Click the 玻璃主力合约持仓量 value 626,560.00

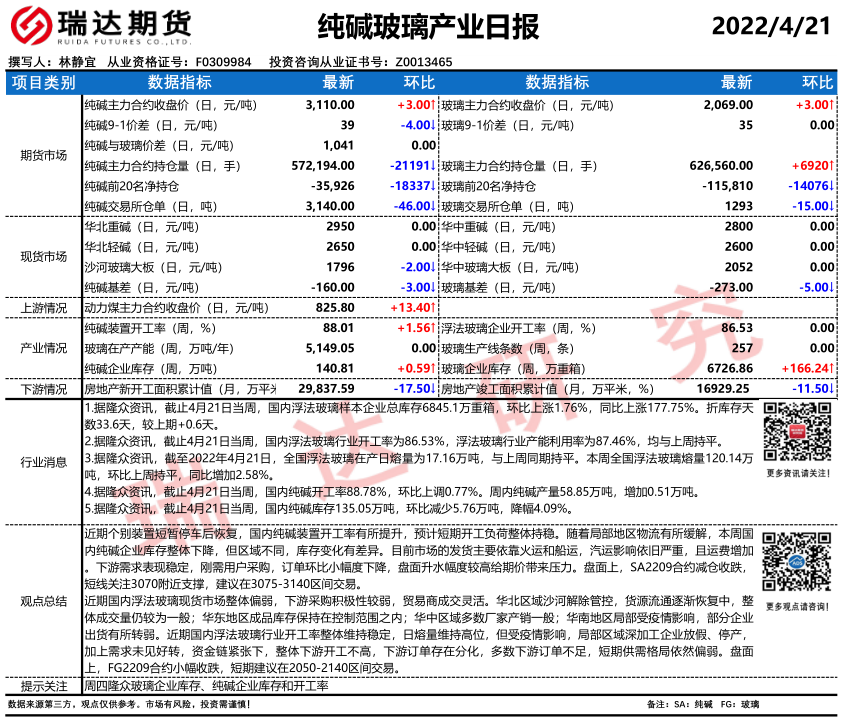pyautogui.click(x=721, y=165)
